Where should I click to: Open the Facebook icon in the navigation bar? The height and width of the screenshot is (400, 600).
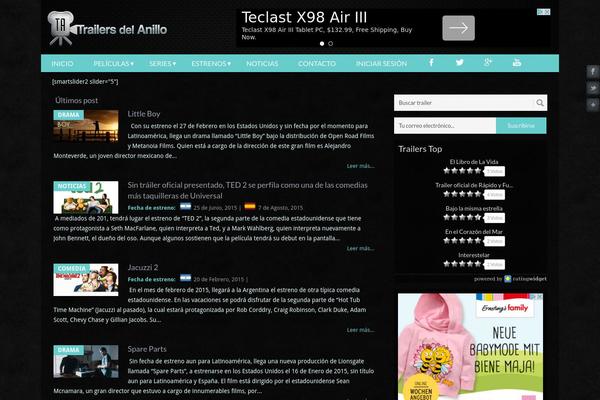point(431,62)
